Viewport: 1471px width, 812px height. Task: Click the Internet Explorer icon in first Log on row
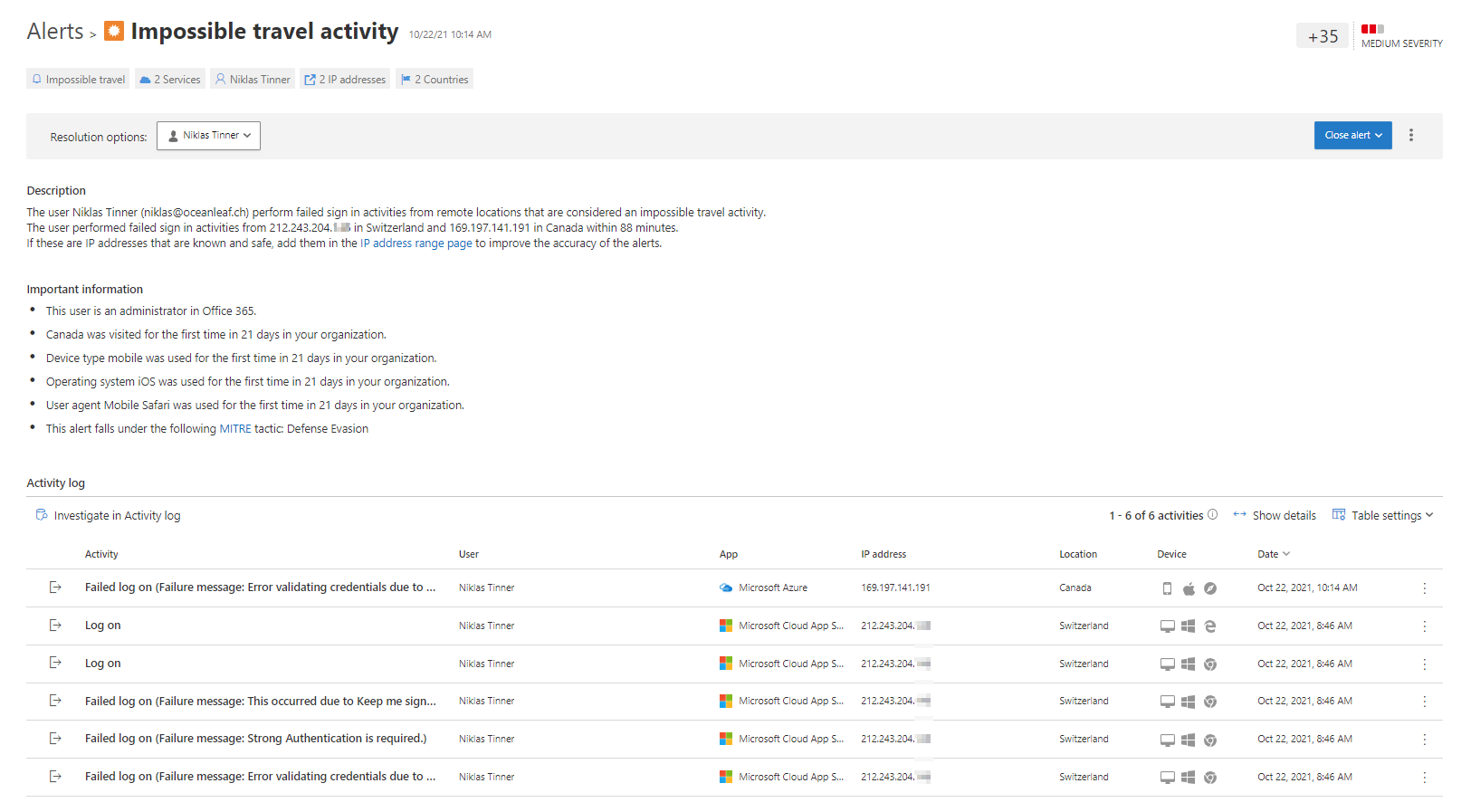click(x=1210, y=626)
